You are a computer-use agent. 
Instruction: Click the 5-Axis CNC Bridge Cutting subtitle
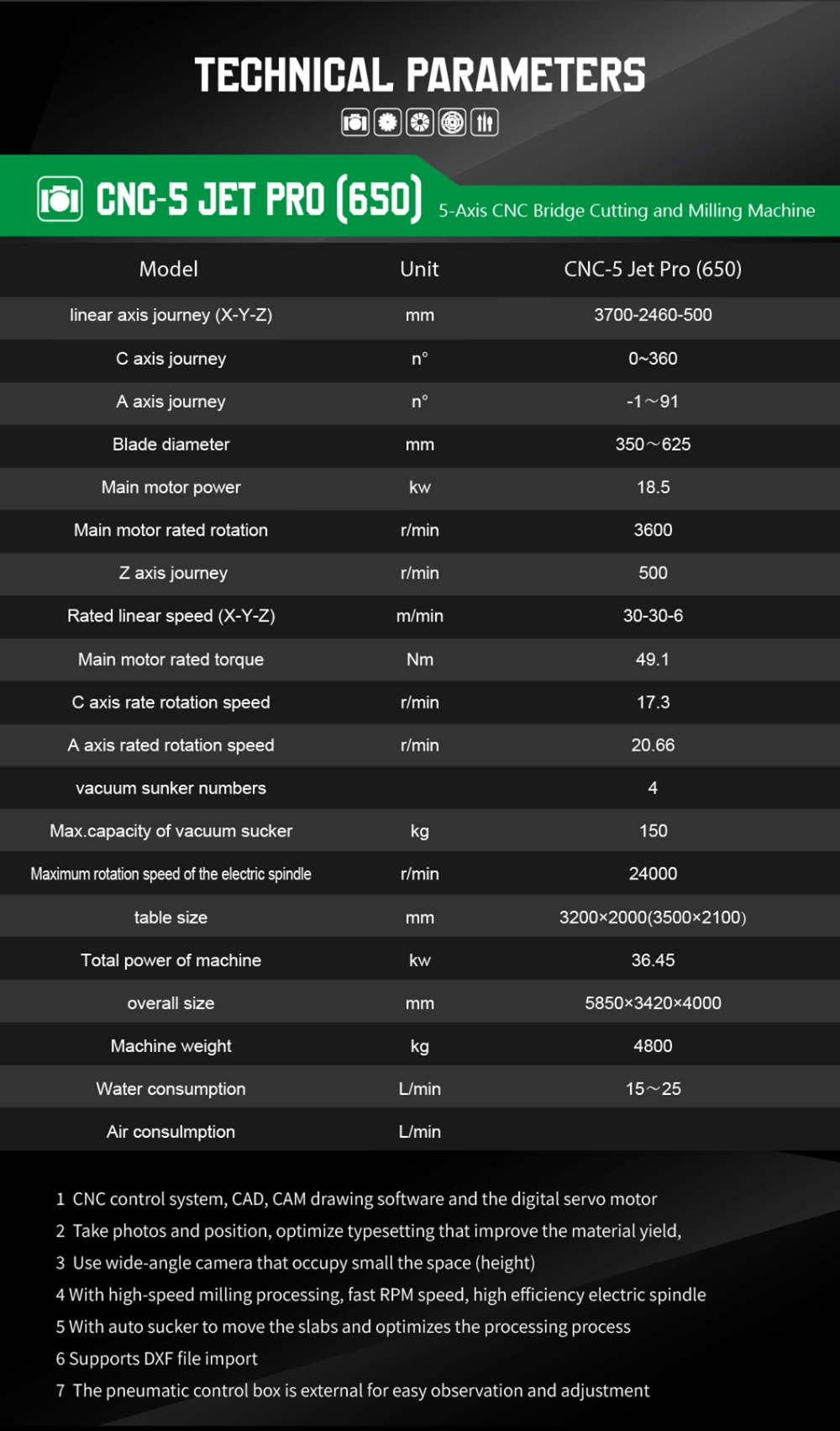627,210
